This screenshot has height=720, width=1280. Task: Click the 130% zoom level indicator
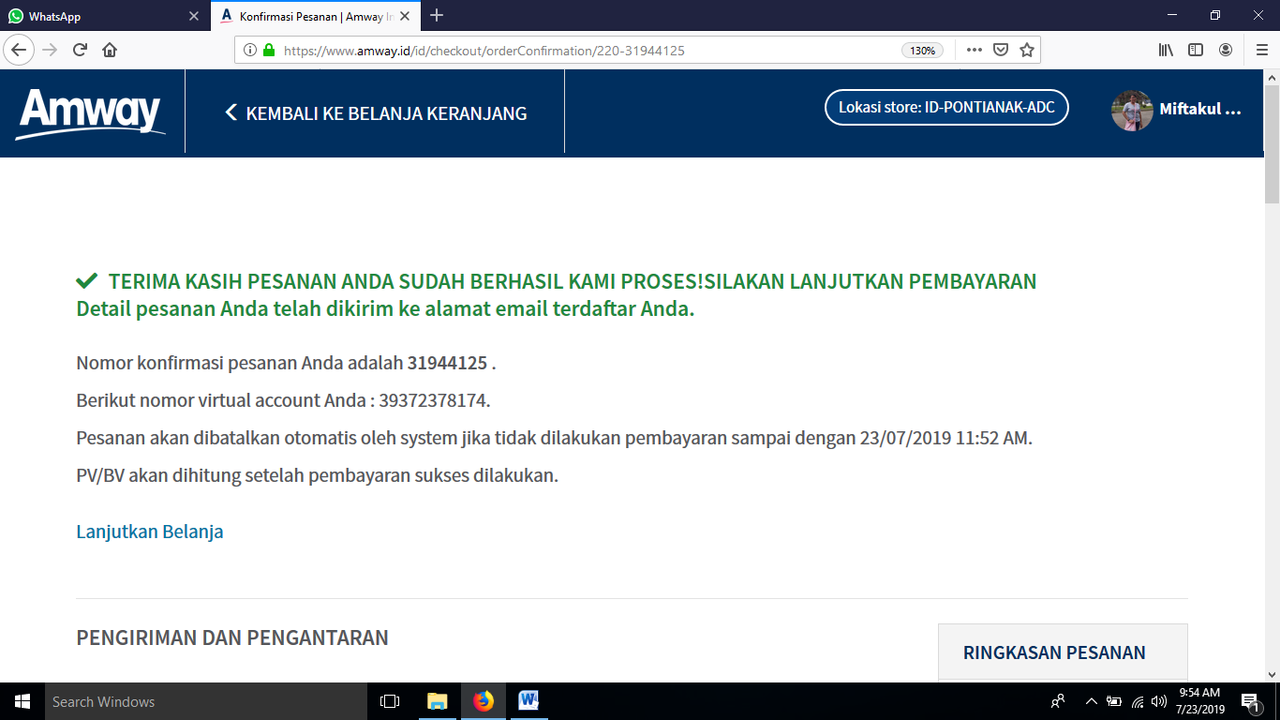(x=922, y=50)
